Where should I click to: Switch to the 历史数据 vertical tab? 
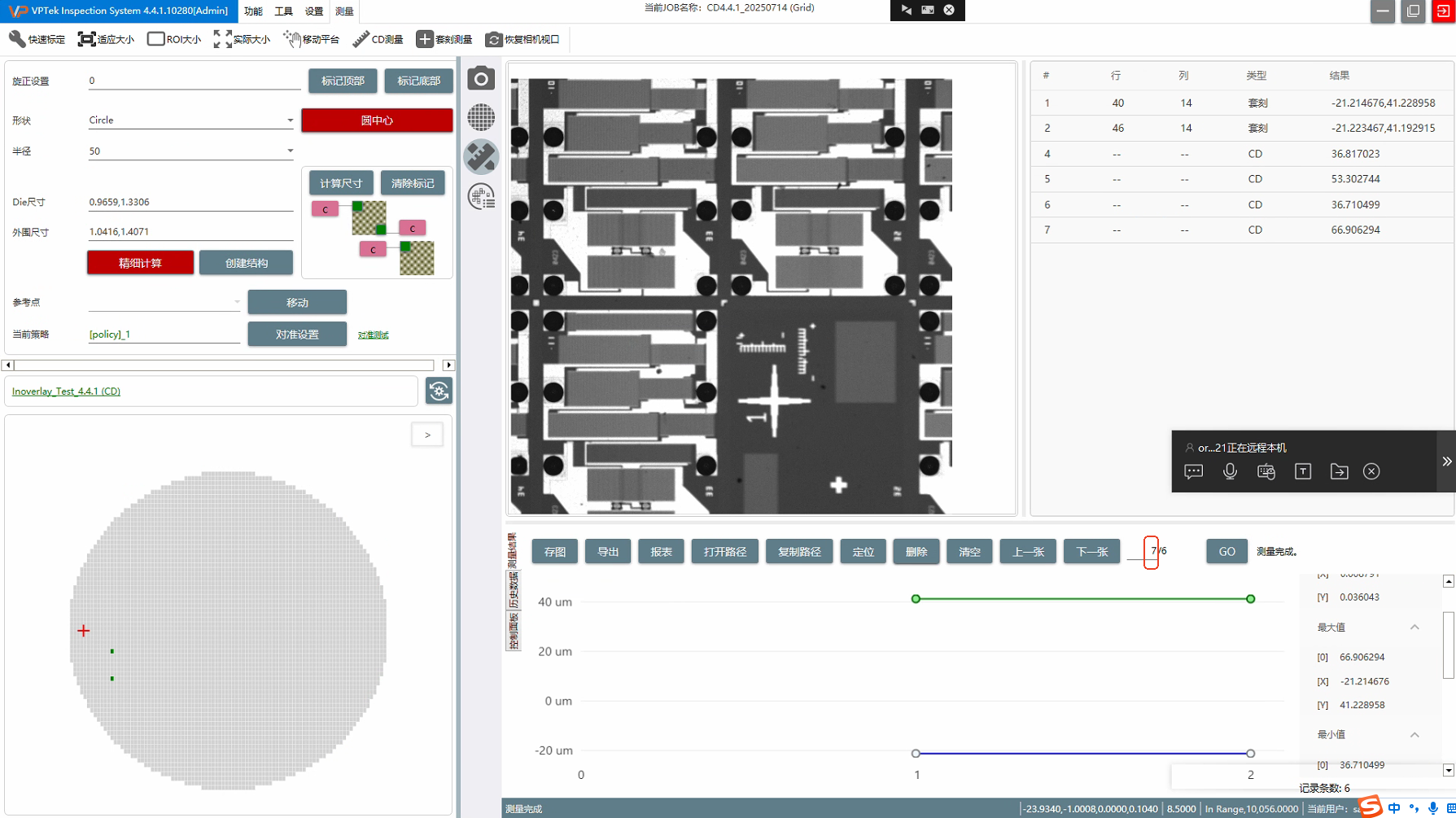tap(513, 591)
